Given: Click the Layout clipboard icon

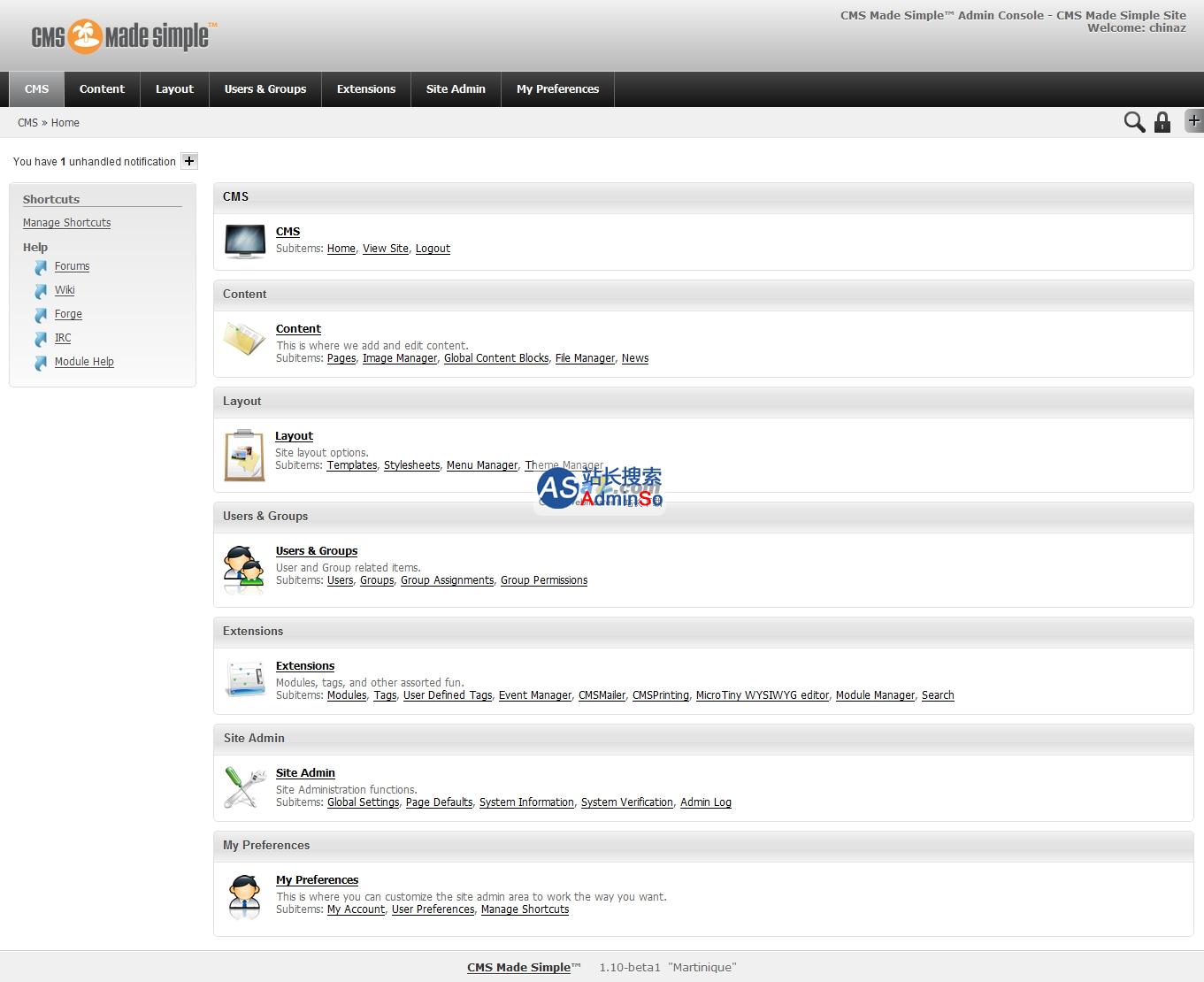Looking at the screenshot, I should (244, 455).
